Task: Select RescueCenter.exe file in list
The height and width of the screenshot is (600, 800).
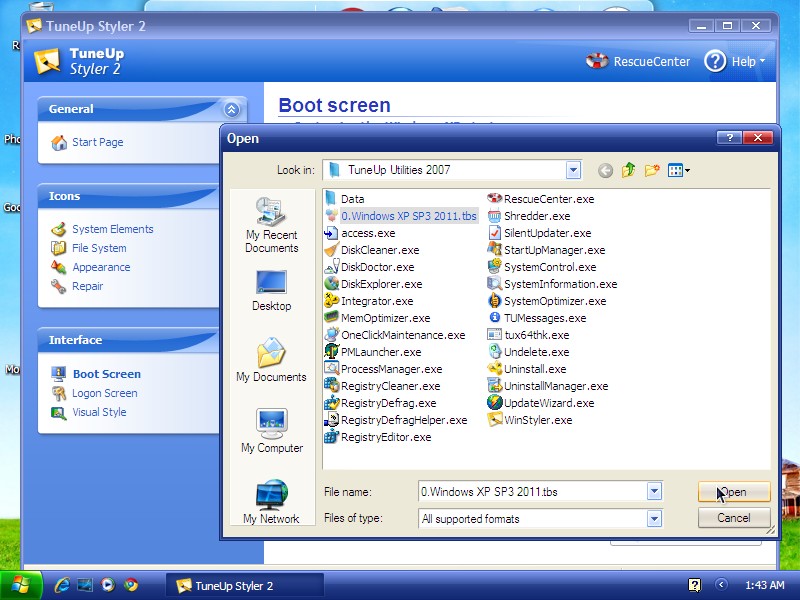Action: click(x=541, y=199)
